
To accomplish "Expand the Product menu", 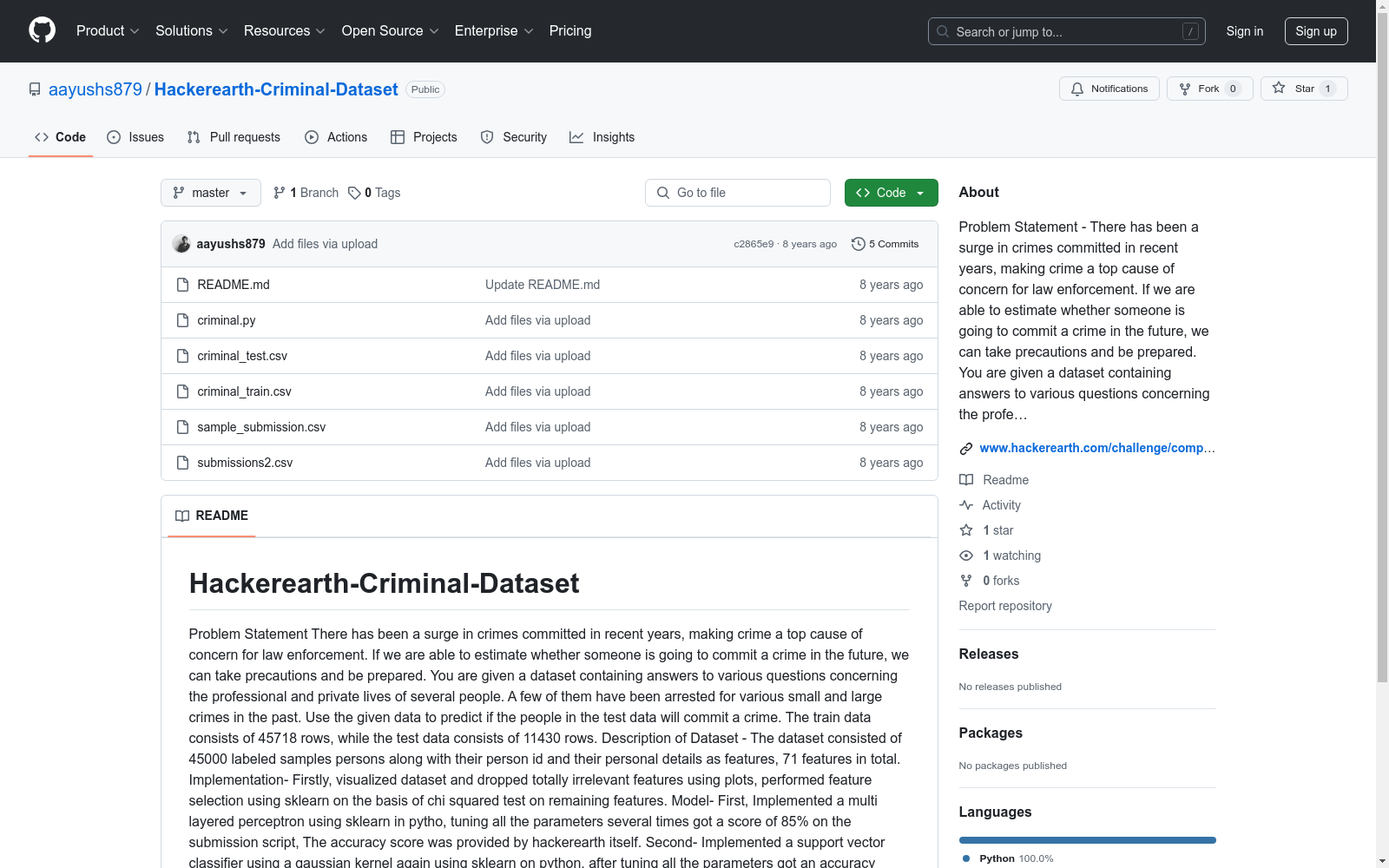I will tap(108, 31).
